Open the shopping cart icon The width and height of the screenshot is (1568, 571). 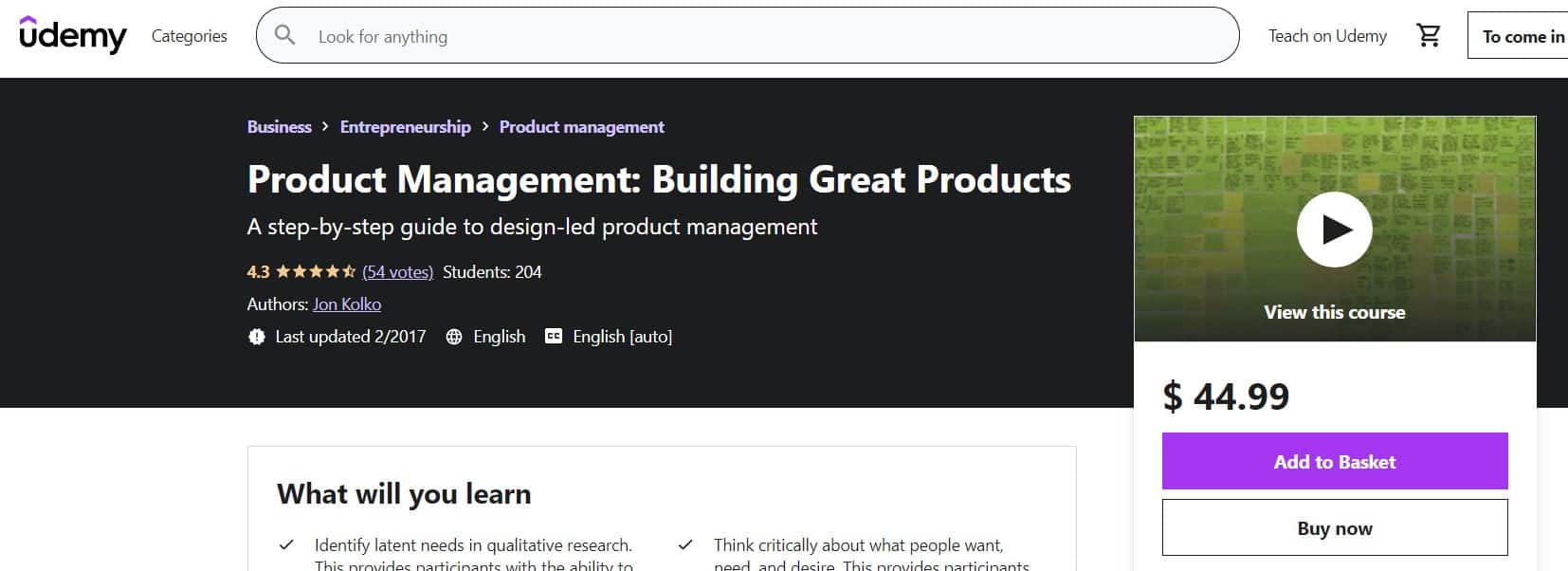coord(1429,36)
